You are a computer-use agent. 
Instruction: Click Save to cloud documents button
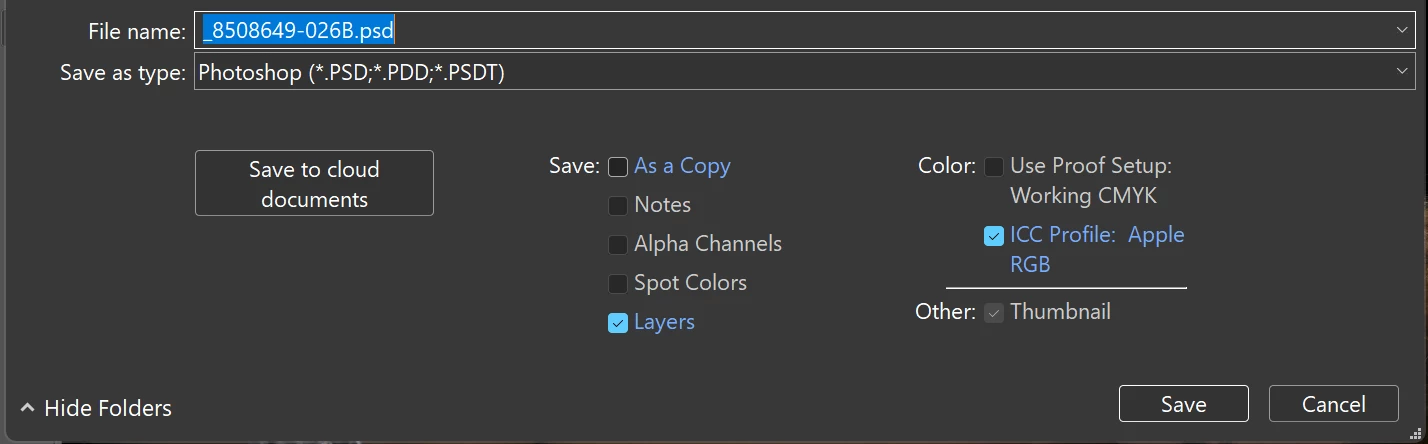[314, 183]
